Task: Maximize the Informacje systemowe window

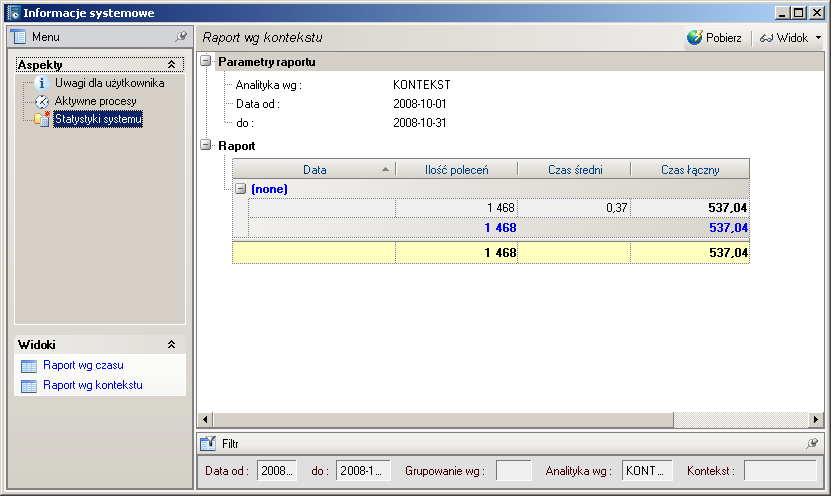Action: (799, 13)
